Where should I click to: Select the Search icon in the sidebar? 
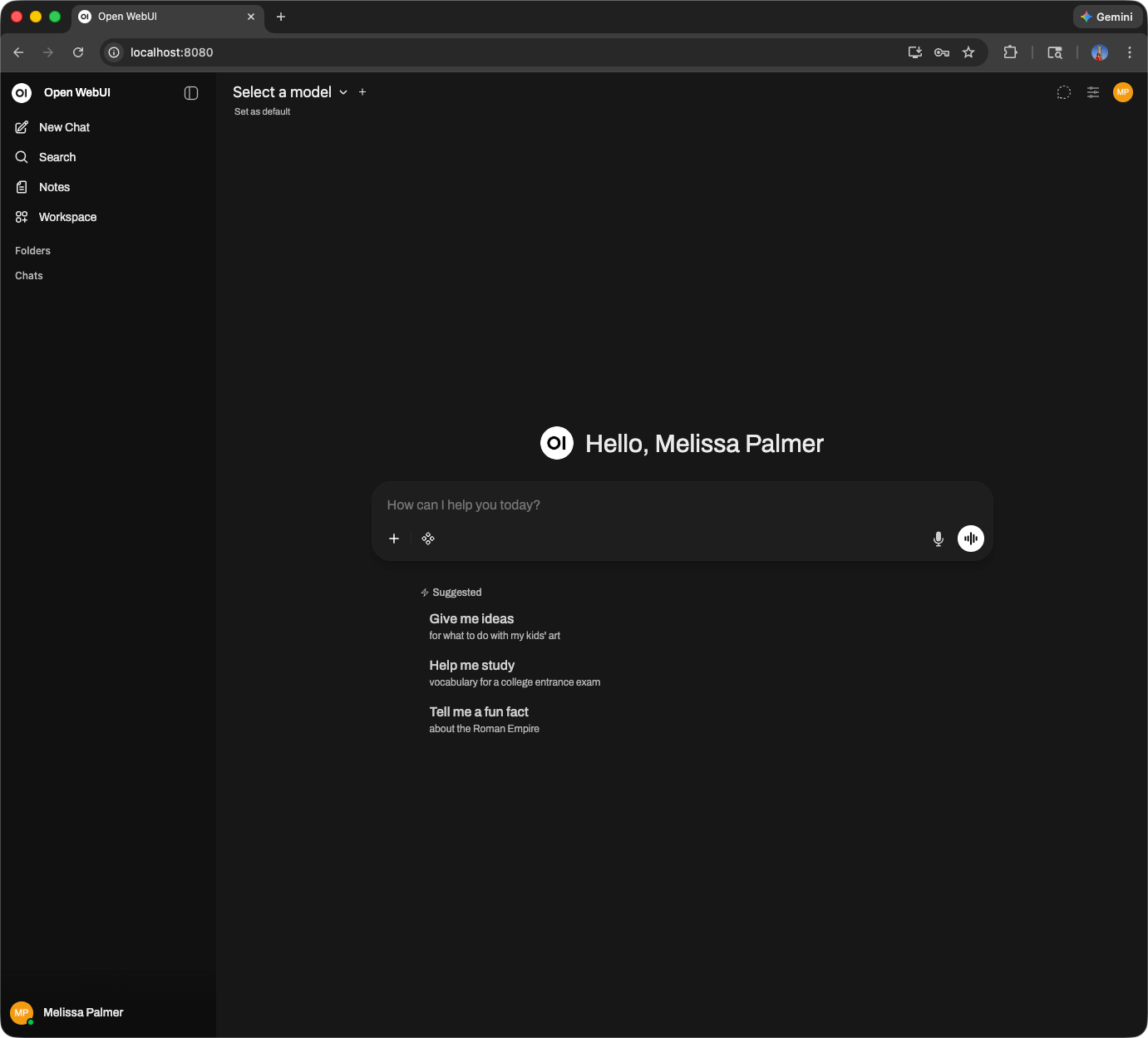pos(22,157)
